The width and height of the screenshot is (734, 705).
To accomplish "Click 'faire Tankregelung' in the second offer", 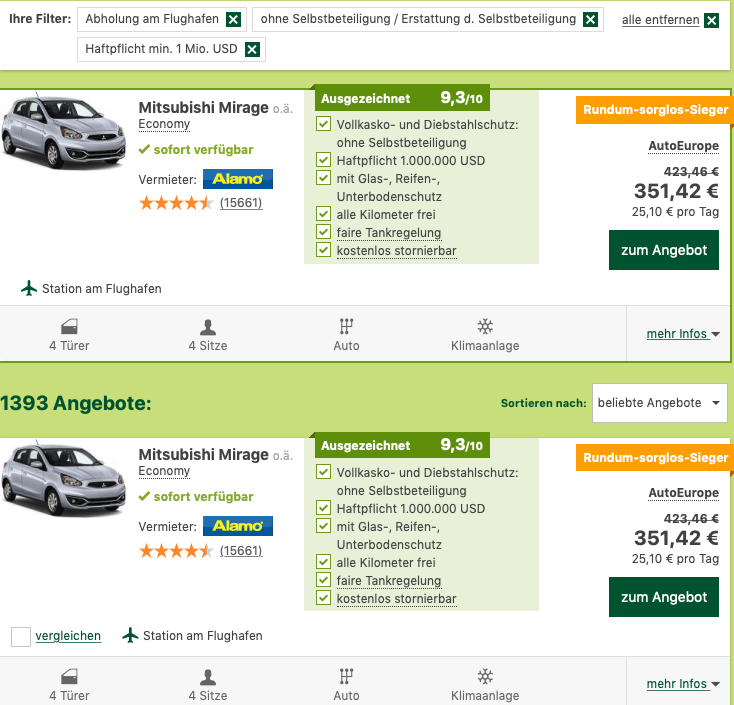I will [x=389, y=580].
